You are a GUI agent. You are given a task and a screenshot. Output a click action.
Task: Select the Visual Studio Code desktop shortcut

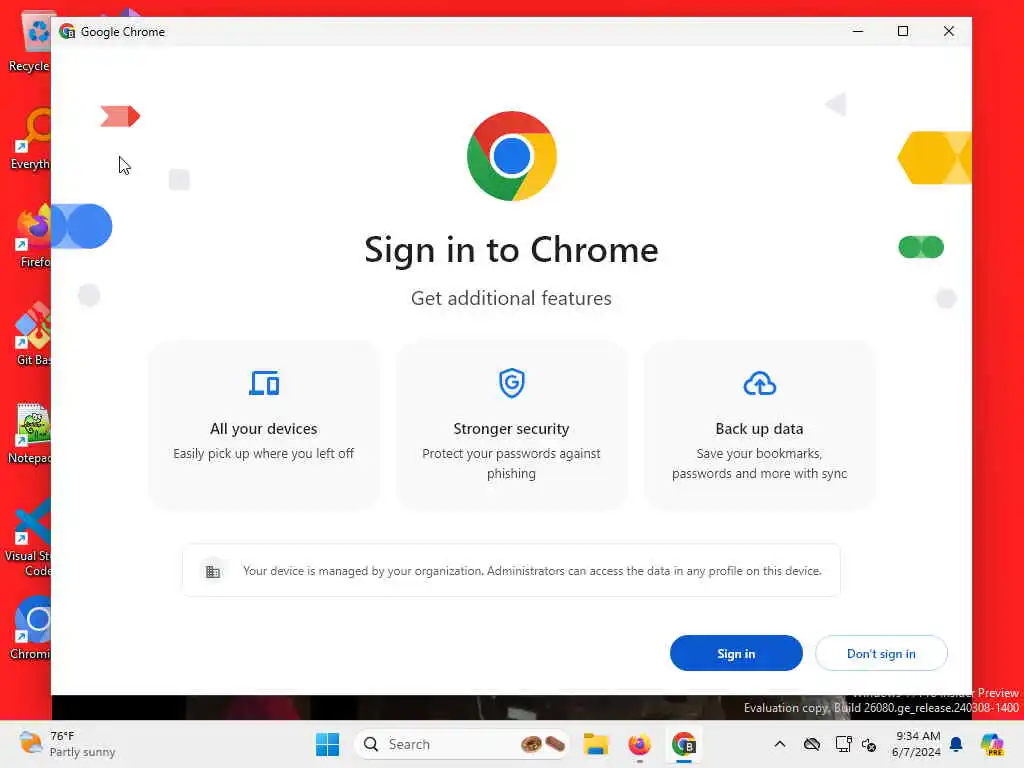[x=27, y=537]
